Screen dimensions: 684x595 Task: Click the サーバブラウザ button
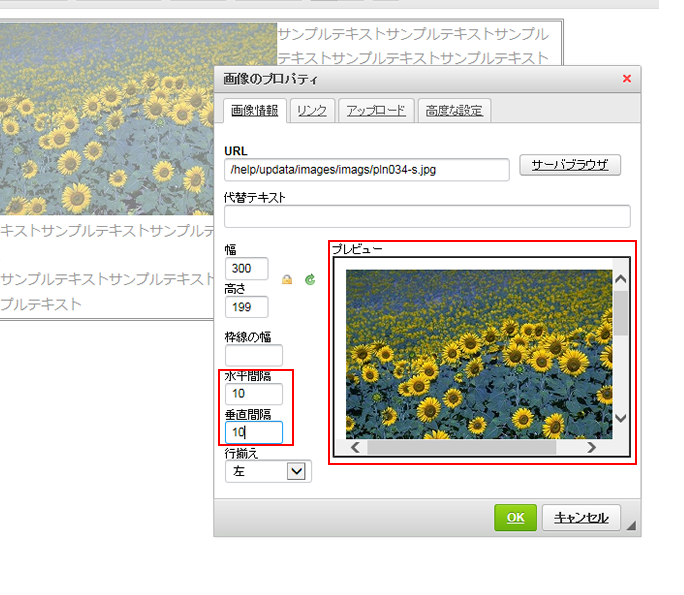point(570,166)
